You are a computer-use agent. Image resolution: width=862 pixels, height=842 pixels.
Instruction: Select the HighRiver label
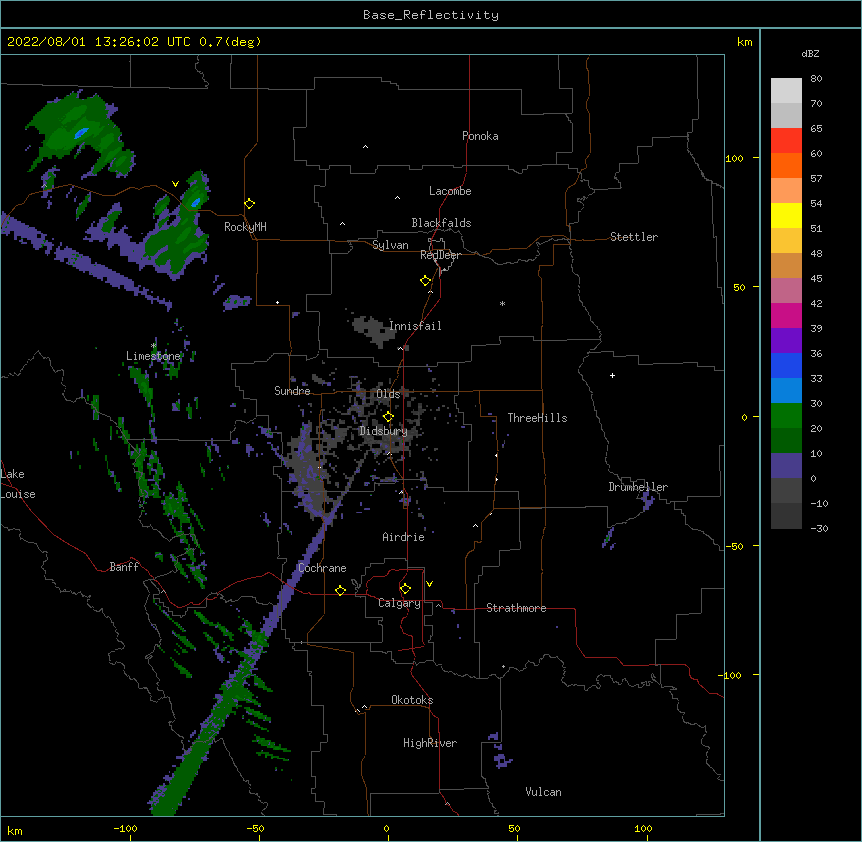pyautogui.click(x=430, y=743)
